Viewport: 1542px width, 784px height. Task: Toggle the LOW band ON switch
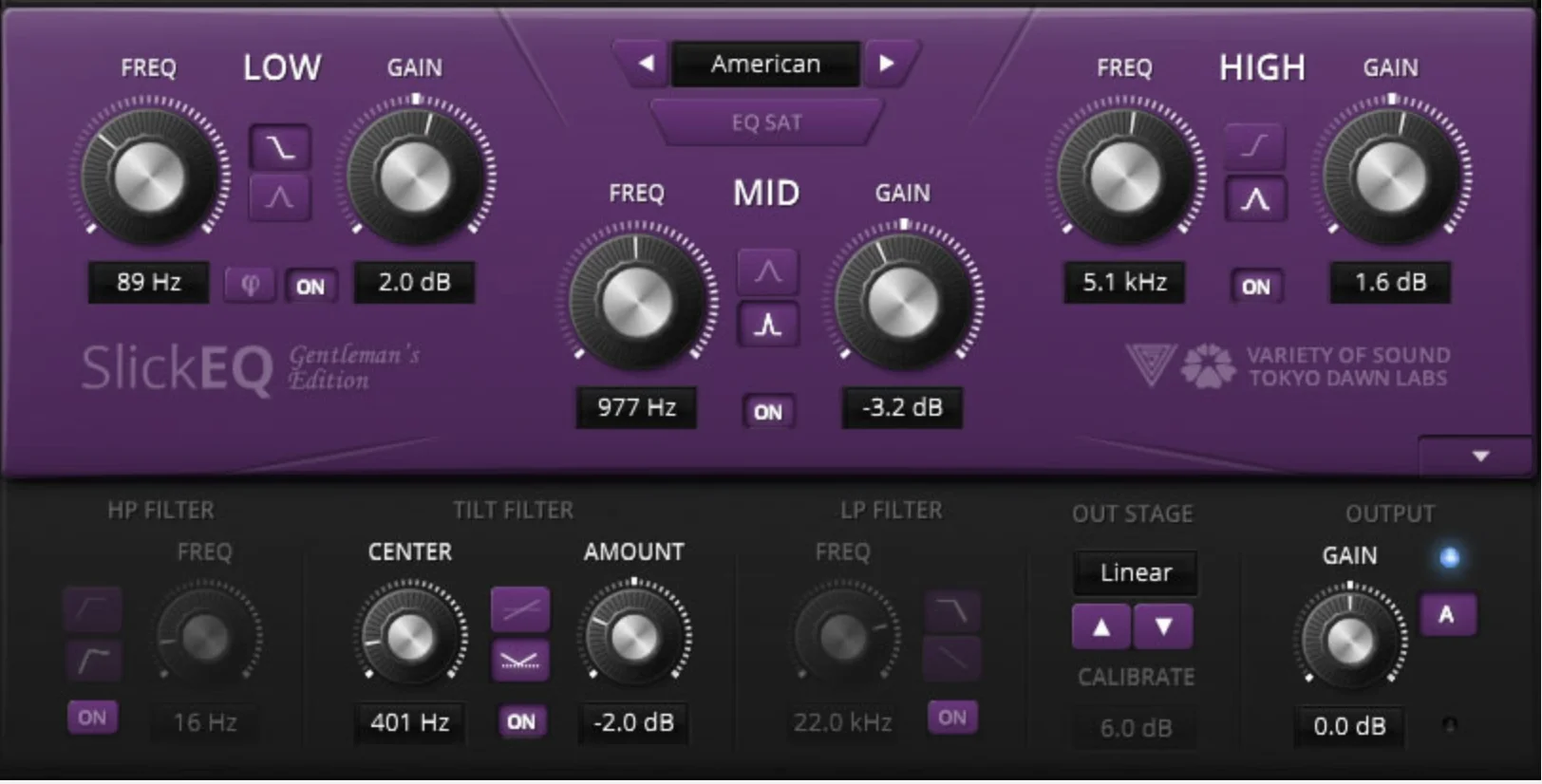point(310,287)
